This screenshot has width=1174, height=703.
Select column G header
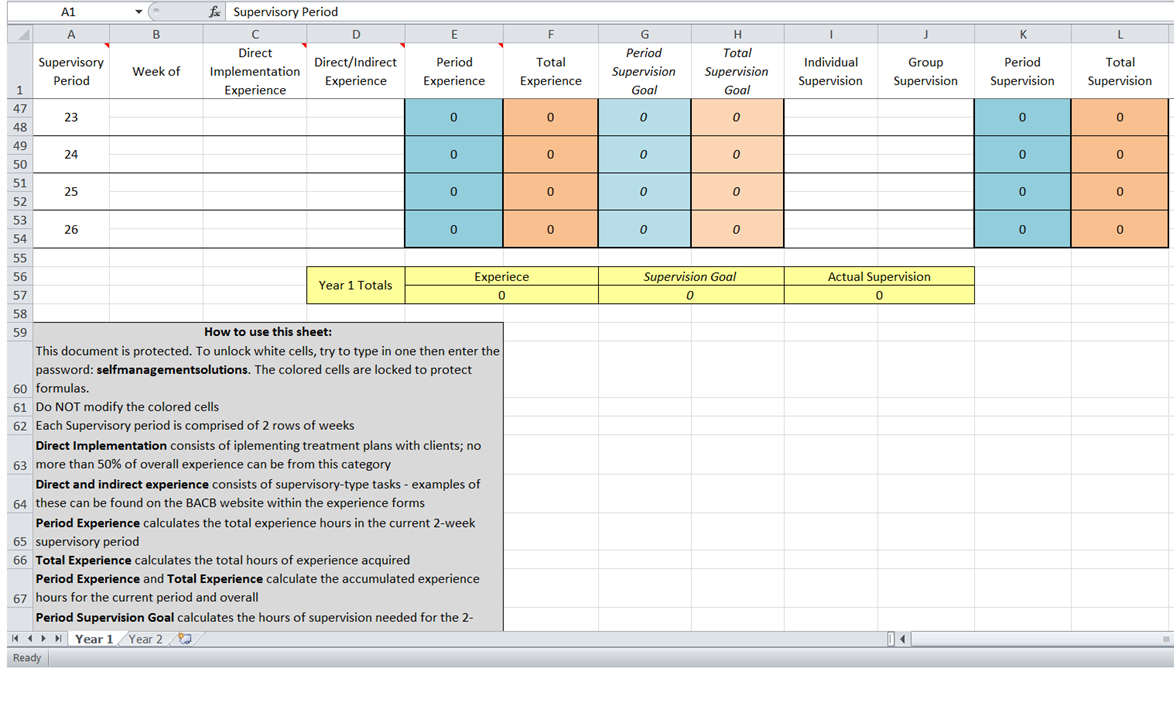[644, 34]
